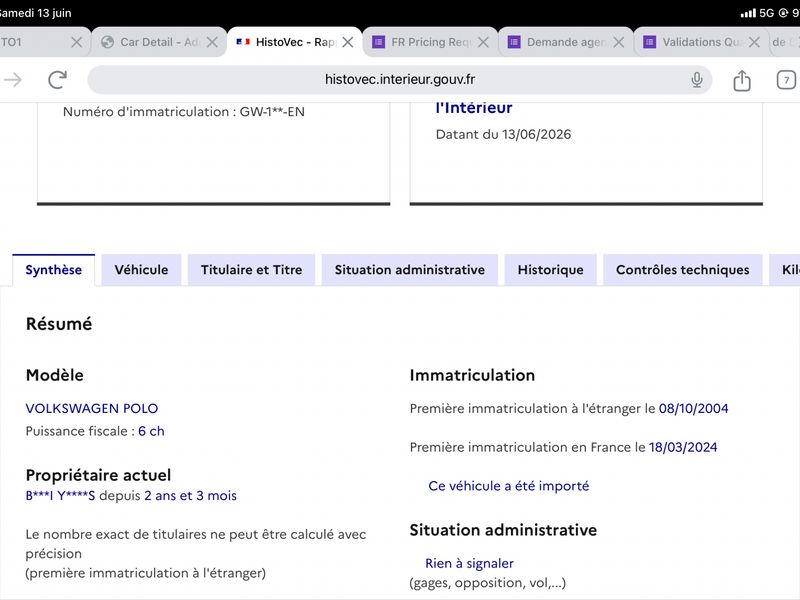This screenshot has height=600, width=800.
Task: Click the 'Rien à signaler' status
Action: coord(469,563)
